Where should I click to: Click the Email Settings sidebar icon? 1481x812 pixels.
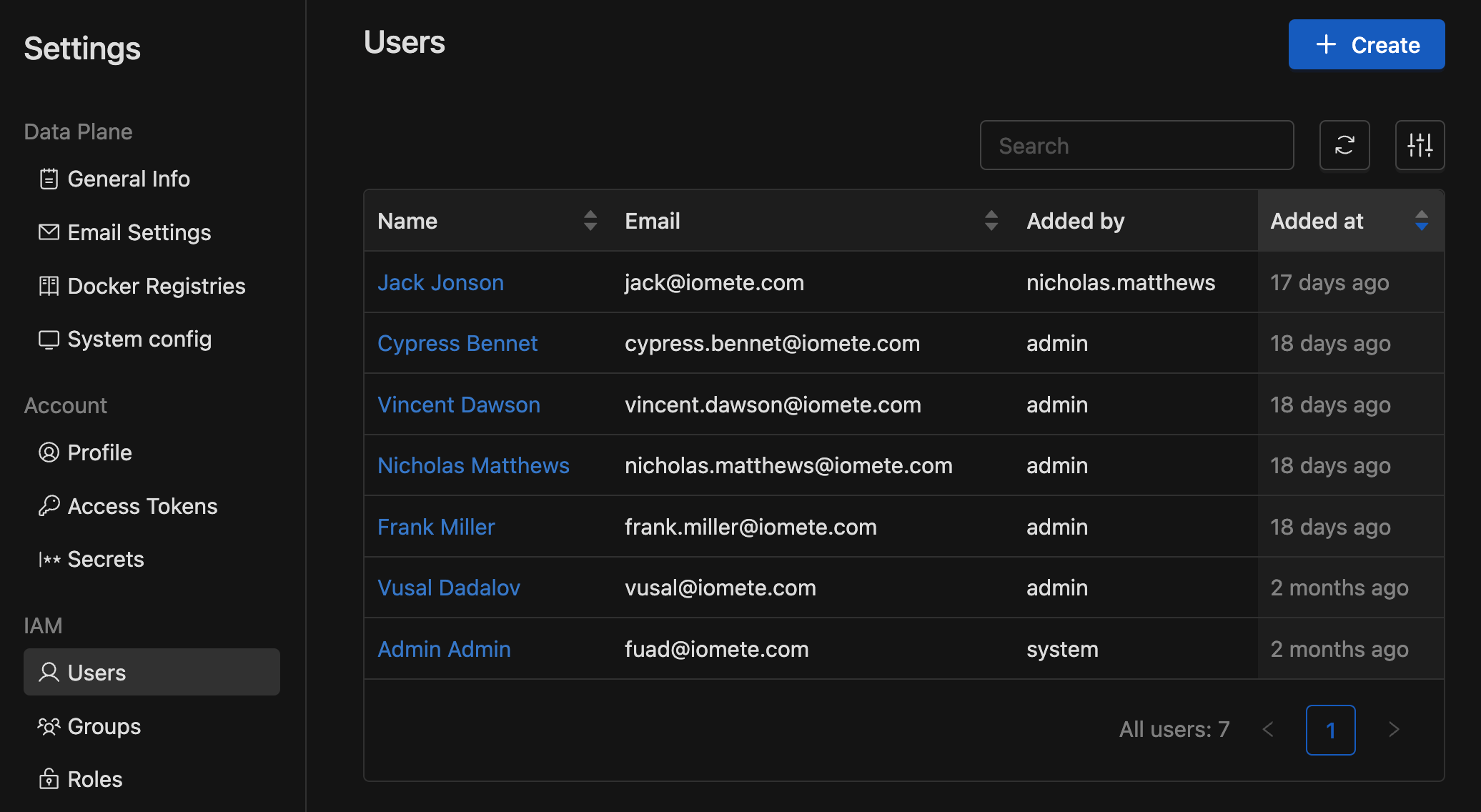point(47,232)
